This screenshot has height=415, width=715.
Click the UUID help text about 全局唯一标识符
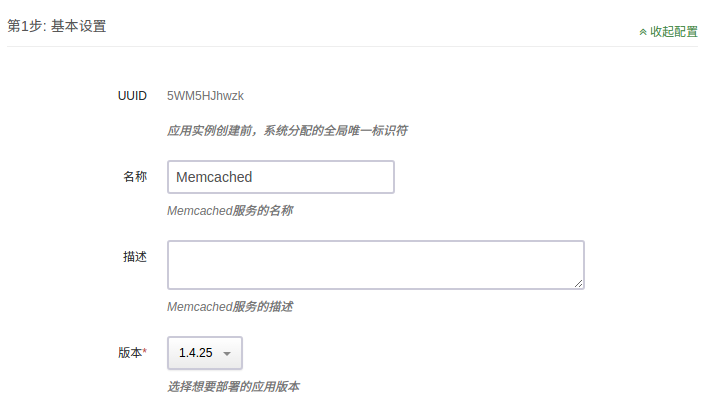287,130
